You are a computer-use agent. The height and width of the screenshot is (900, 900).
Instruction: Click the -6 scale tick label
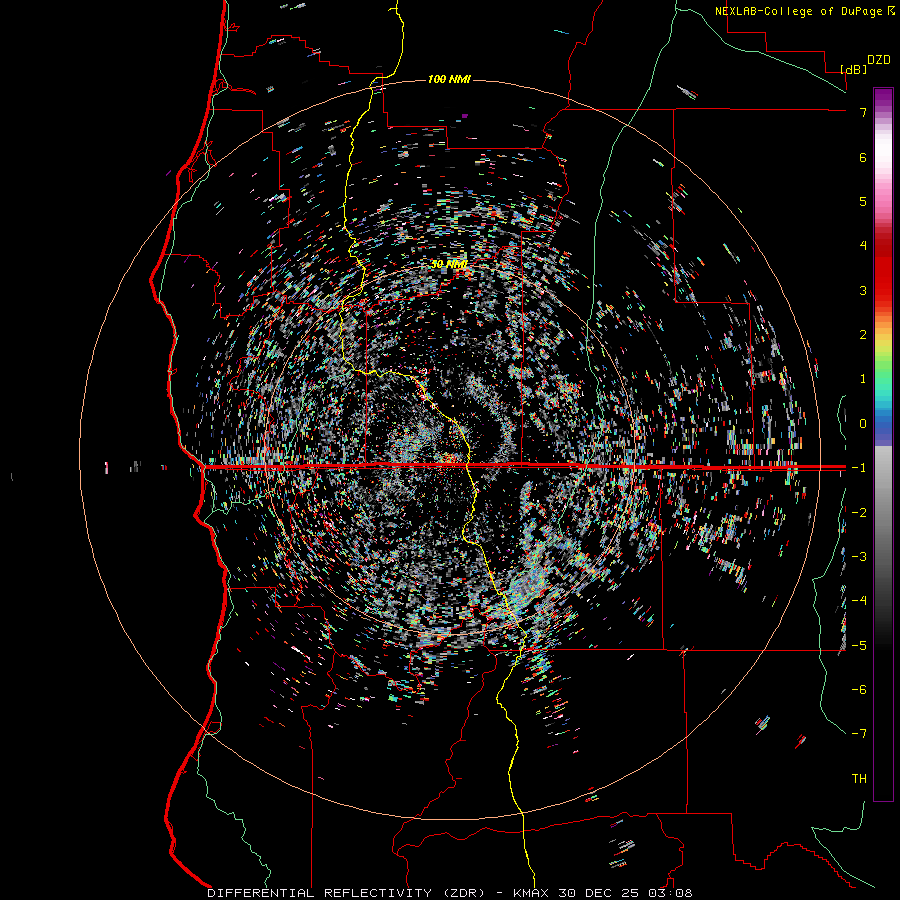coord(859,690)
